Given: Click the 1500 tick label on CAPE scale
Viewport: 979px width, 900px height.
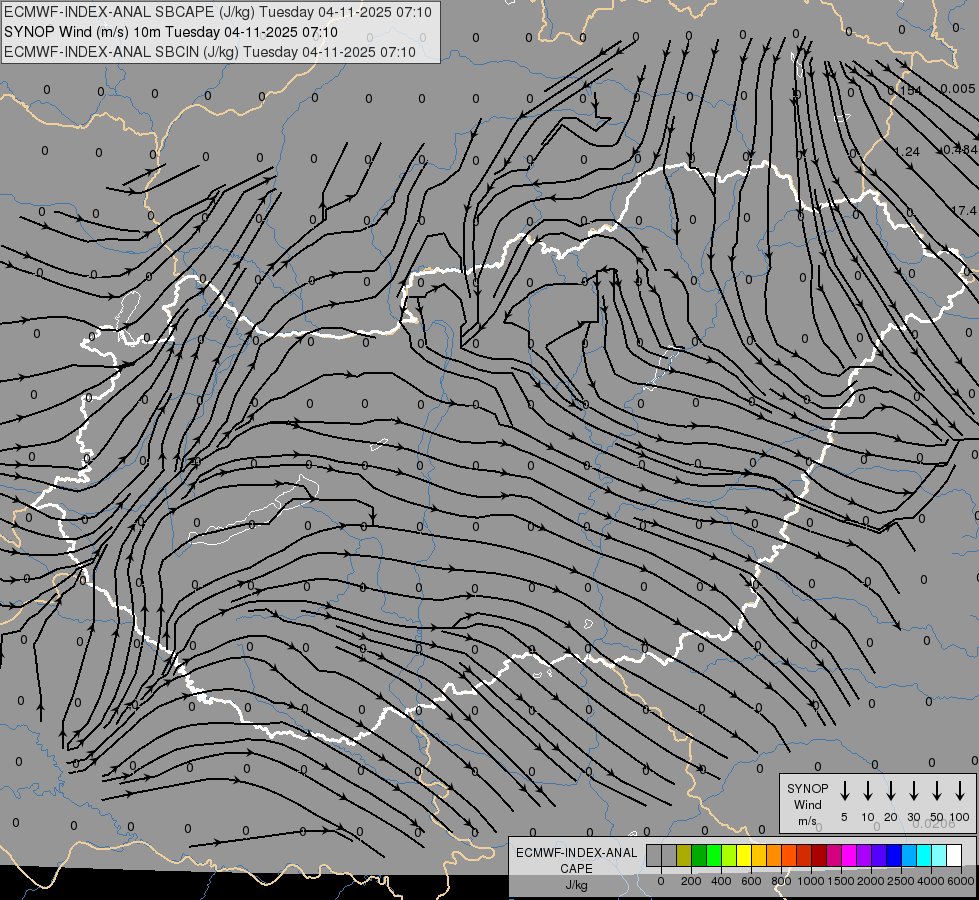Looking at the screenshot, I should click(x=840, y=881).
